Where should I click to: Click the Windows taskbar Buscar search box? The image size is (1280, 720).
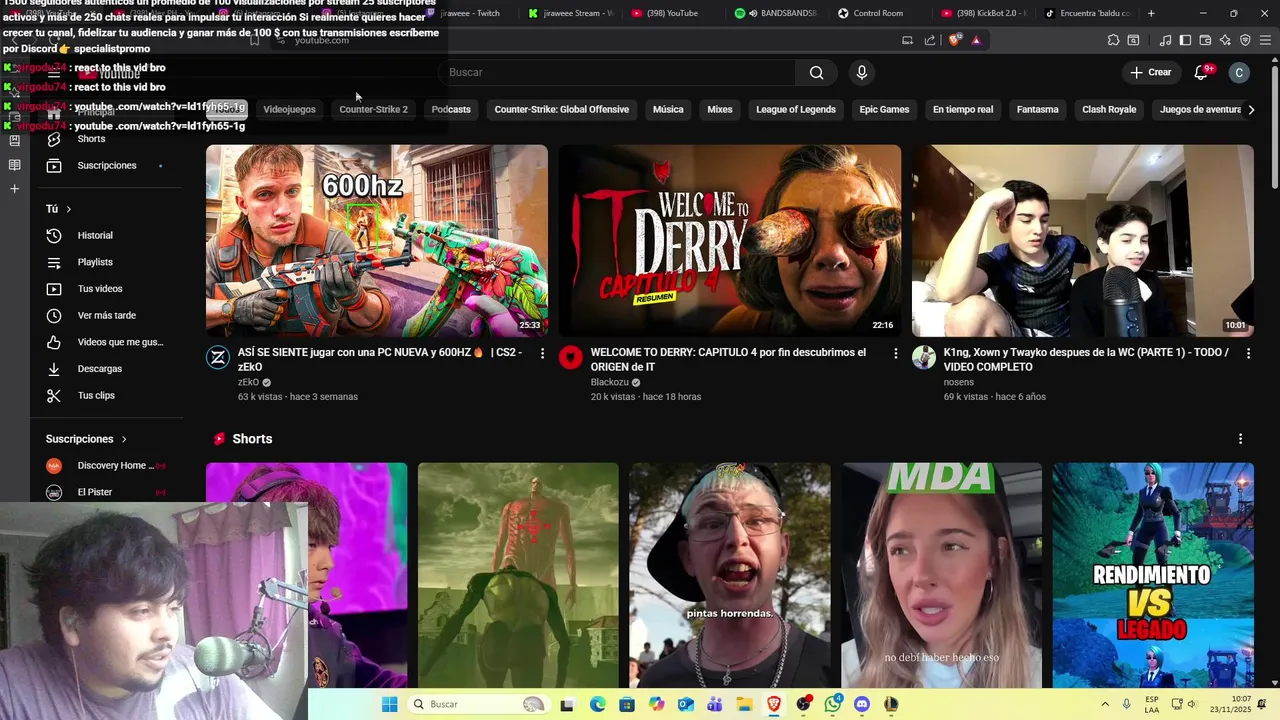click(x=478, y=704)
